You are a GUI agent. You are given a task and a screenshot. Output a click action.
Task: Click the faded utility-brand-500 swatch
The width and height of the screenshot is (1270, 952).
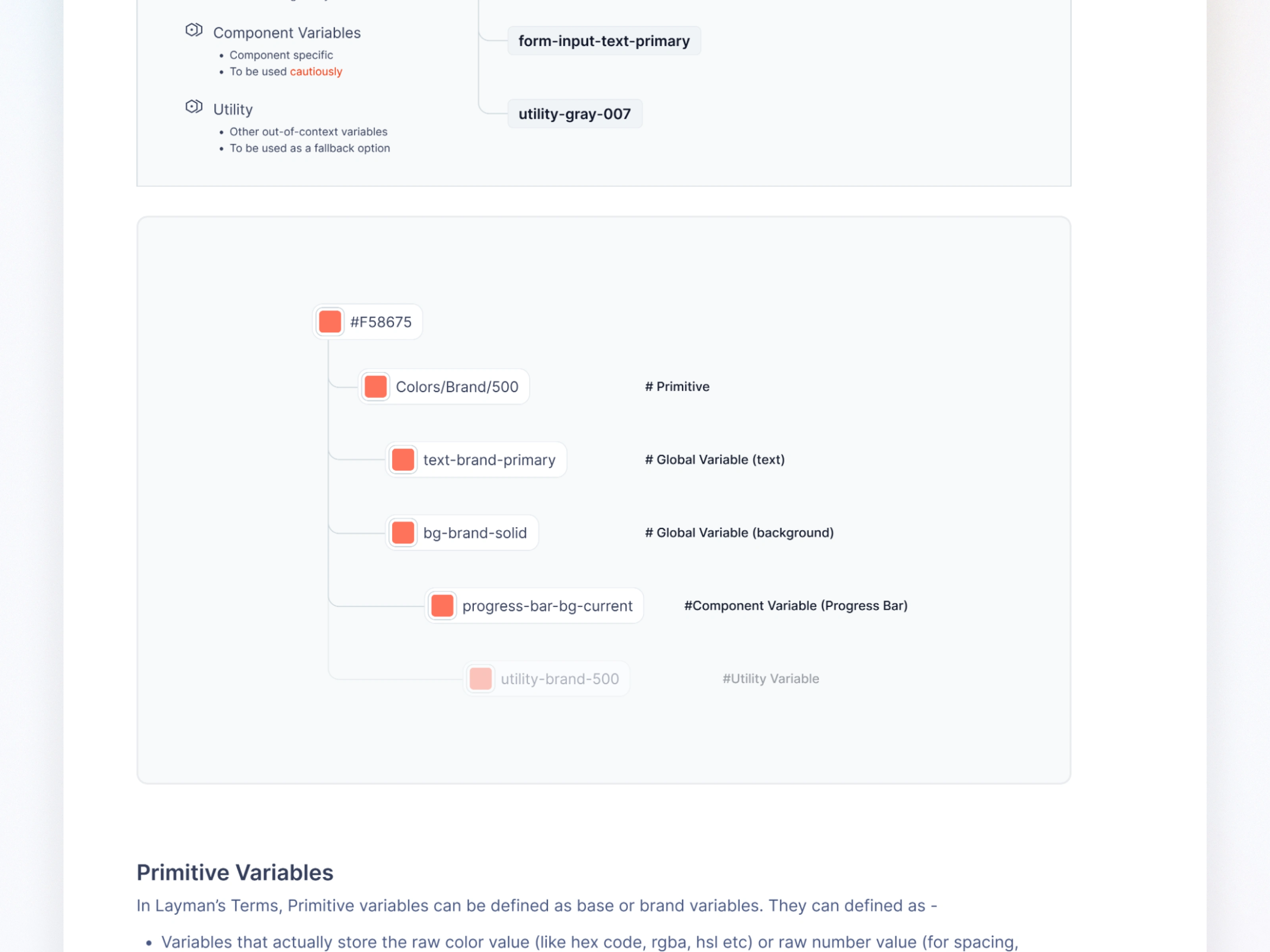(x=481, y=679)
